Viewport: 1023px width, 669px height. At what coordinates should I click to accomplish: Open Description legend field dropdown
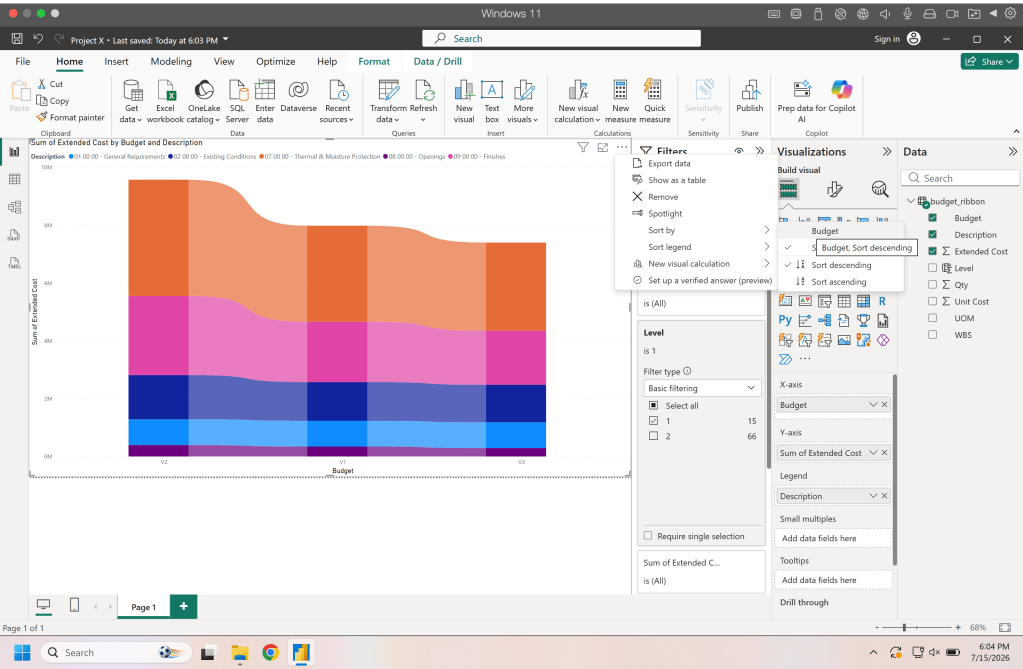[x=873, y=496]
